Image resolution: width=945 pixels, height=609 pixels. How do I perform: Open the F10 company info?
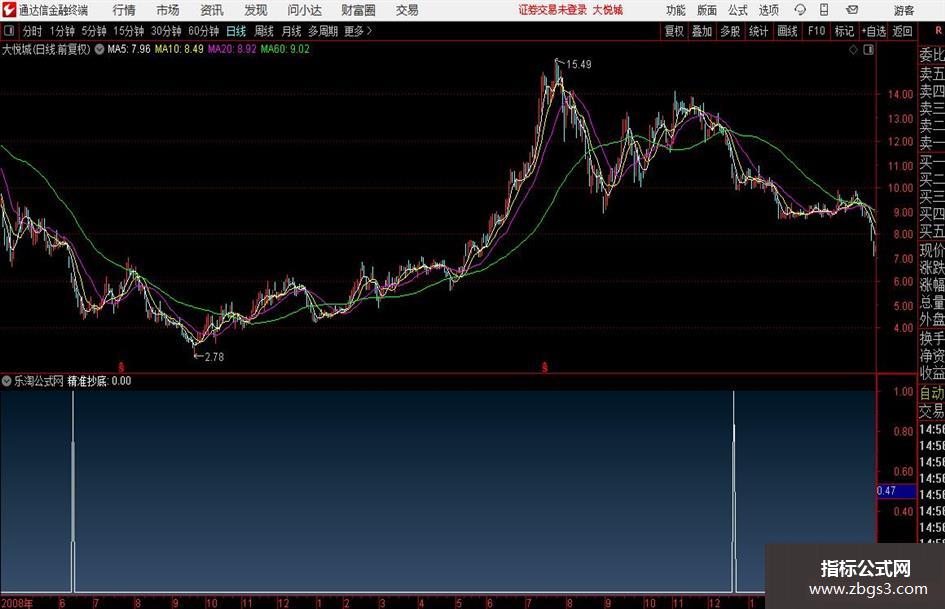click(816, 31)
